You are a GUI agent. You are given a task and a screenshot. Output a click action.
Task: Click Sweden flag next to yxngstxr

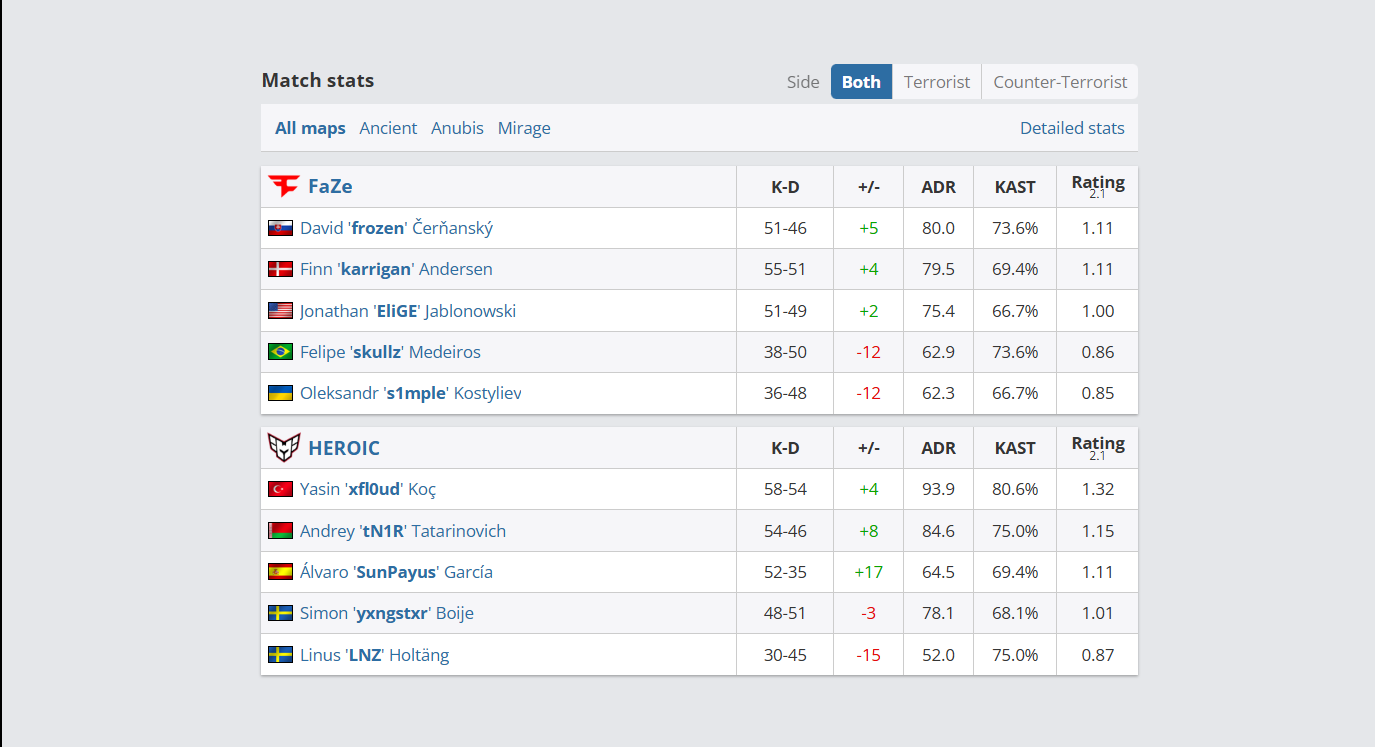(x=280, y=613)
